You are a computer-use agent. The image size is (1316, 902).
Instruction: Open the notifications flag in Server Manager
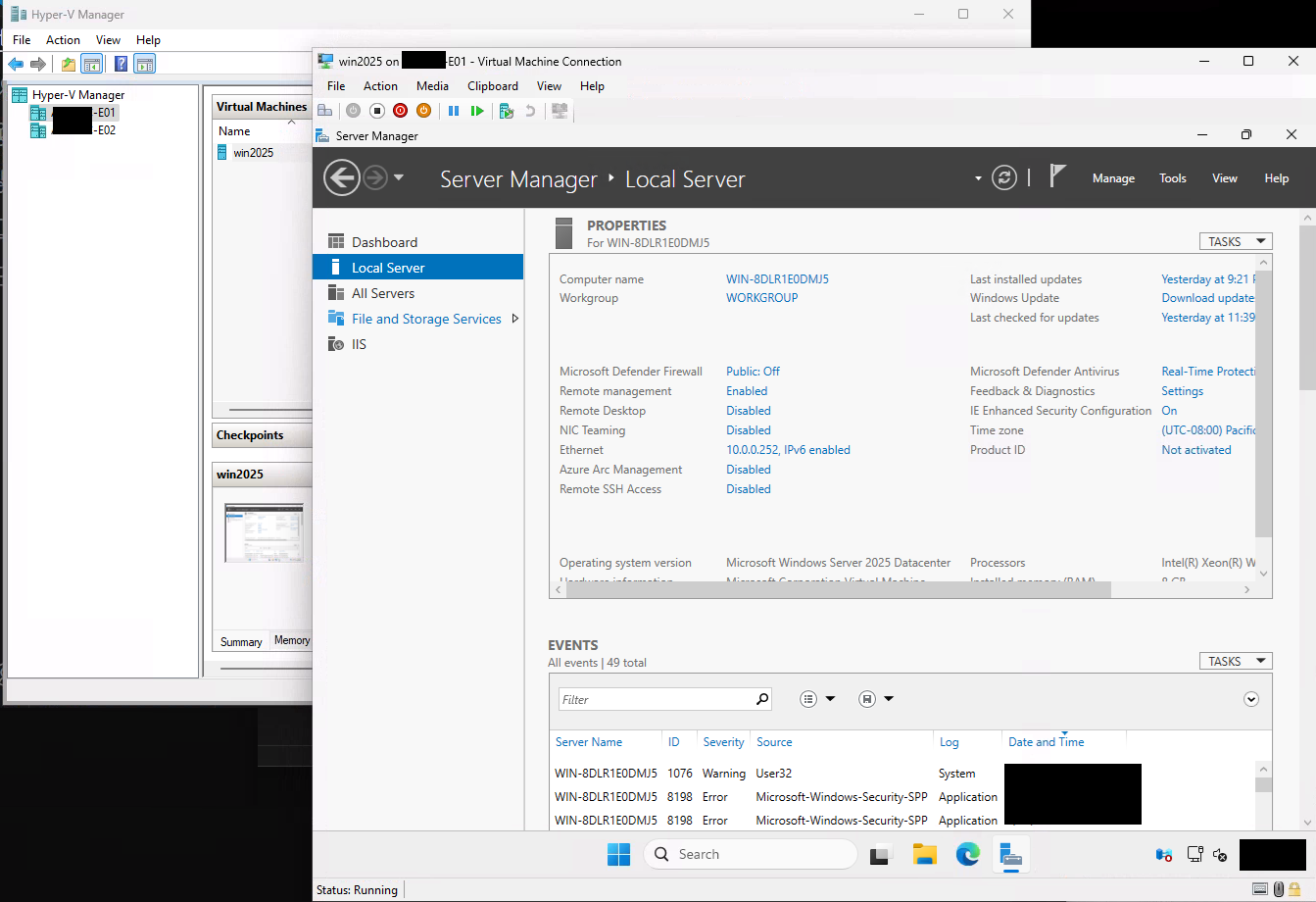click(1057, 176)
